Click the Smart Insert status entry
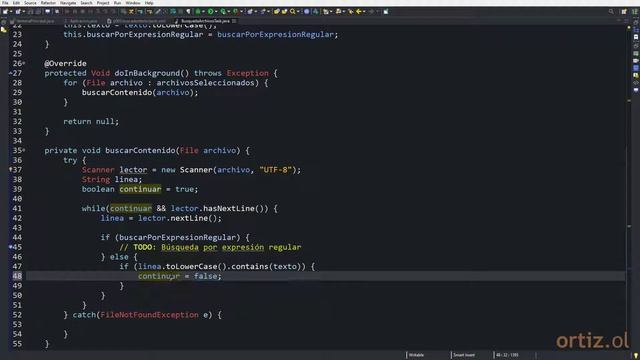Screen dimensions: 640x360 pyautogui.click(x=464, y=355)
